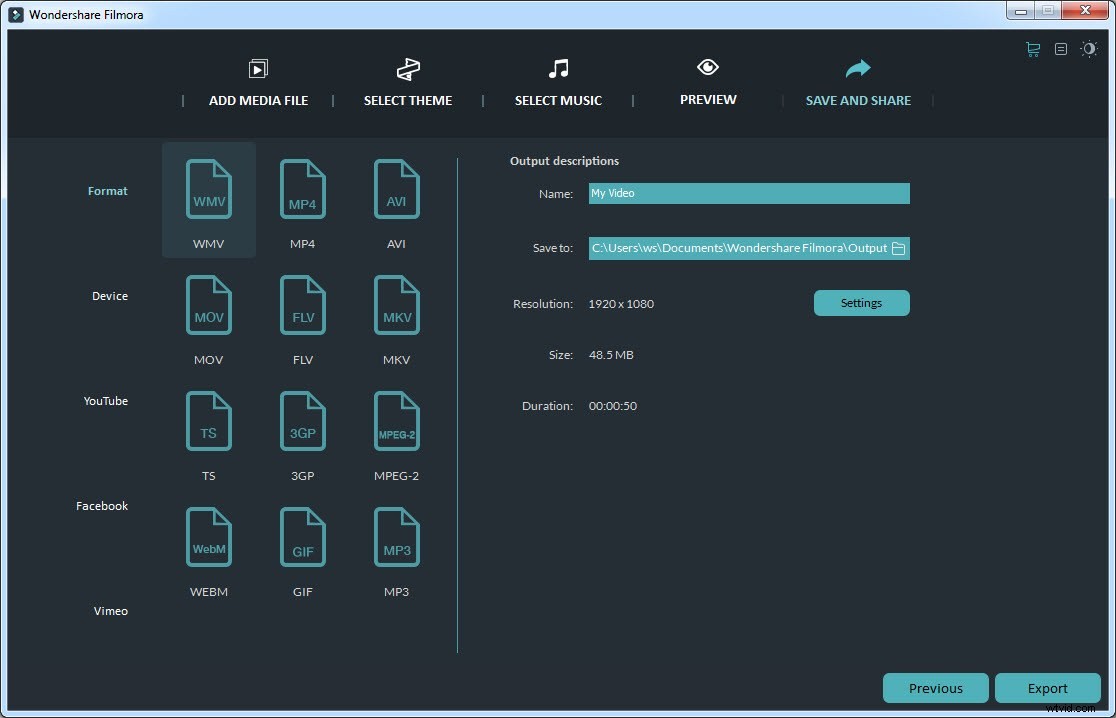Expand the menu list icon near the cart
The height and width of the screenshot is (718, 1116).
point(1060,48)
